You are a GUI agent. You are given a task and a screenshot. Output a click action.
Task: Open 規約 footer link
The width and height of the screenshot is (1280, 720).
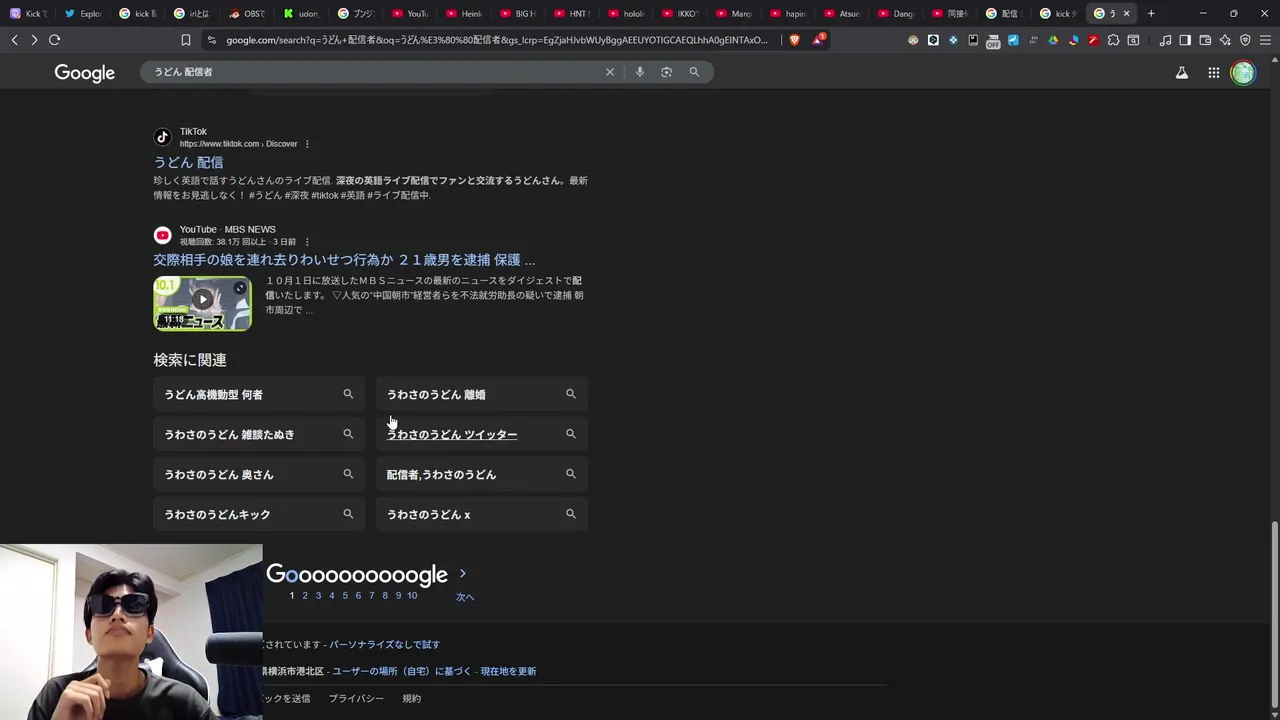[x=411, y=698]
